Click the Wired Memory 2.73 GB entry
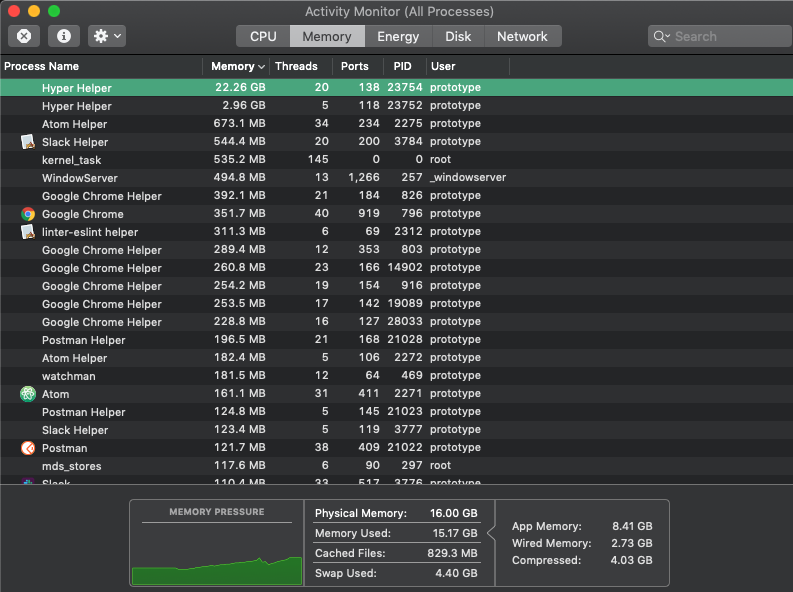Screen dimensions: 793x592 pos(582,543)
